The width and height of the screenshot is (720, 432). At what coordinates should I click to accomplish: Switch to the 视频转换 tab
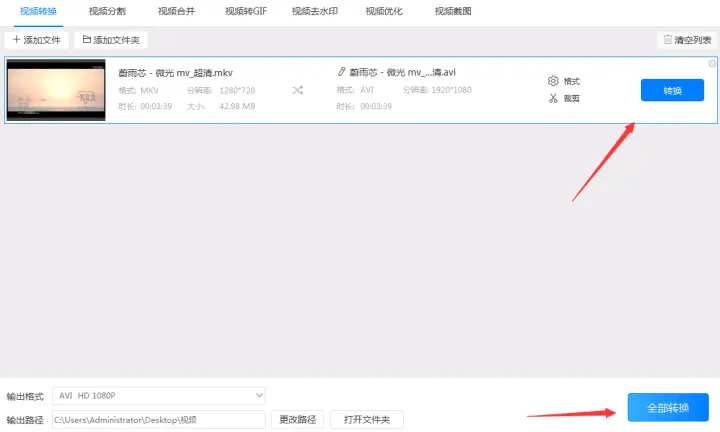[x=38, y=11]
